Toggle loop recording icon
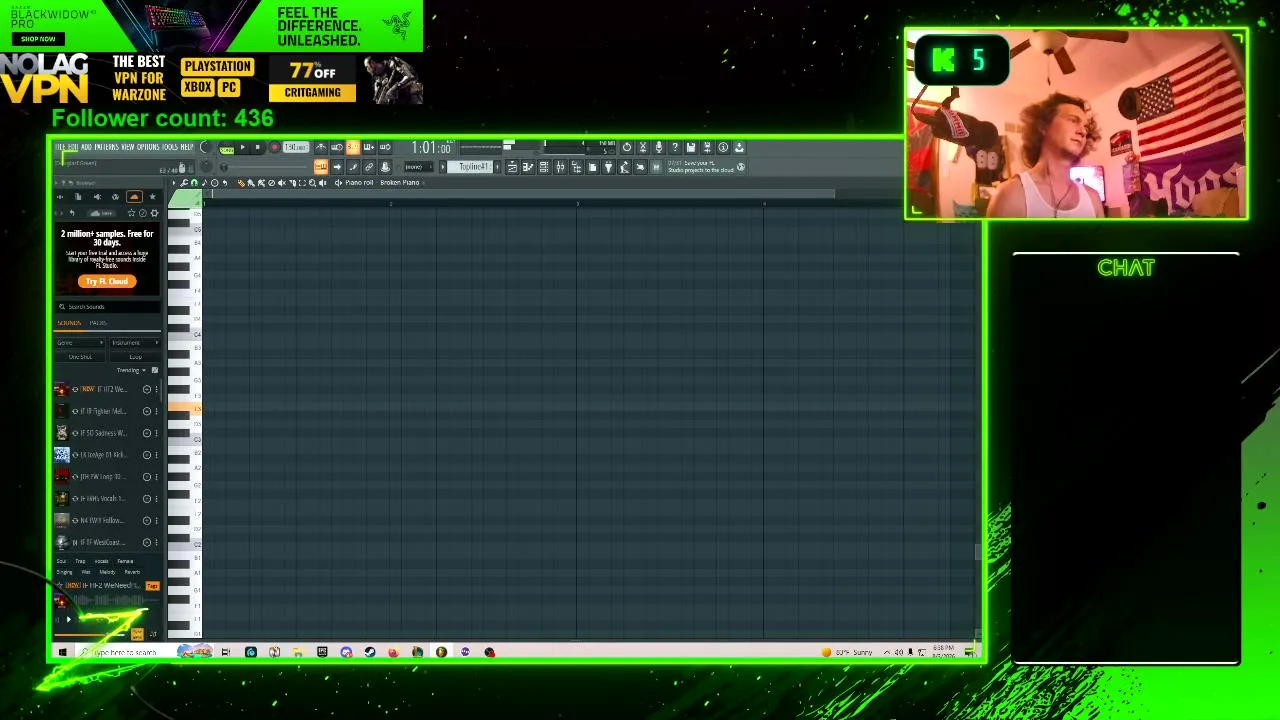 [x=385, y=147]
